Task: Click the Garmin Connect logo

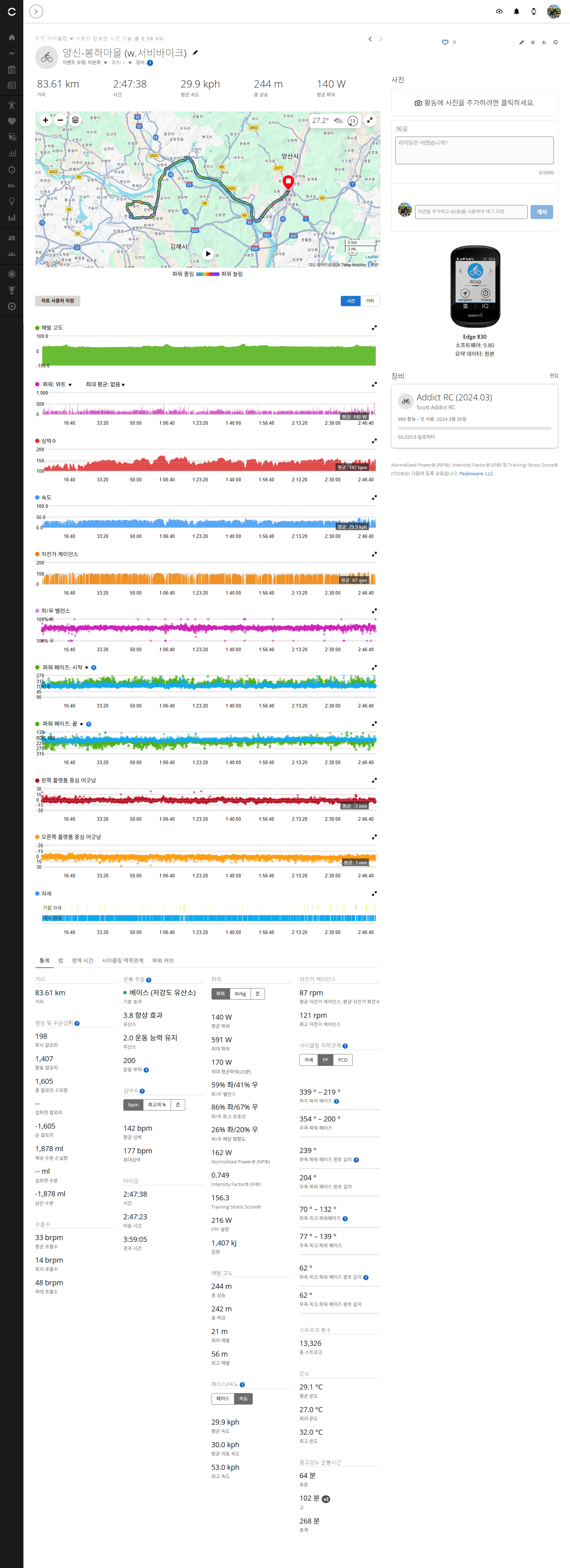Action: point(11,11)
